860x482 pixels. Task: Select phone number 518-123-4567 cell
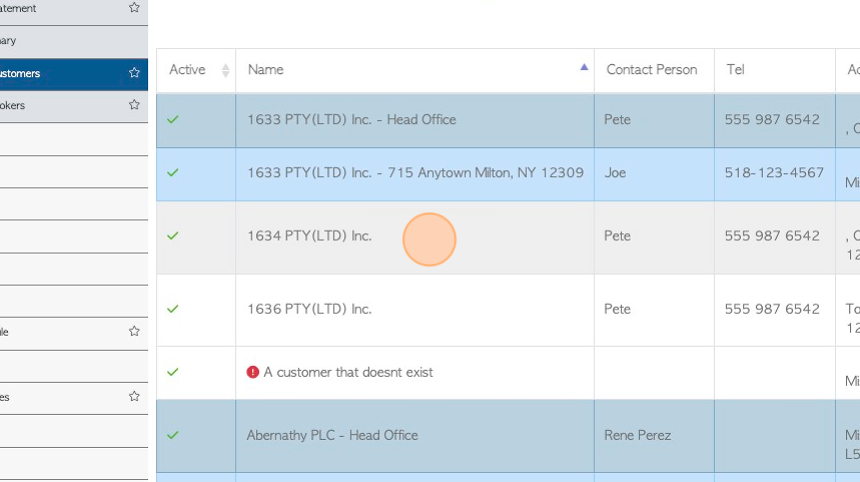tap(774, 173)
